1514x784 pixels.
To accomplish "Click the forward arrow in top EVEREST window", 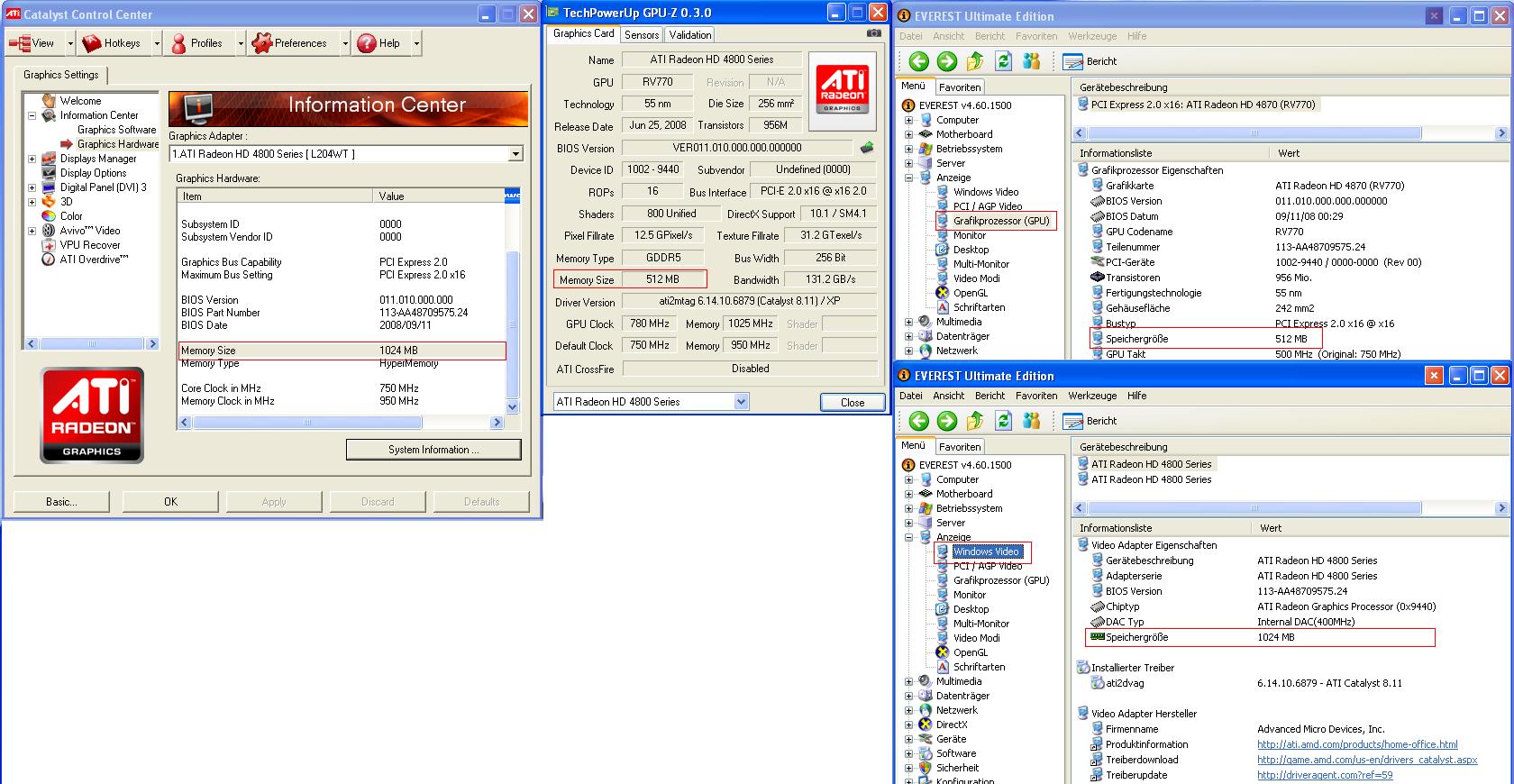I will pyautogui.click(x=946, y=61).
